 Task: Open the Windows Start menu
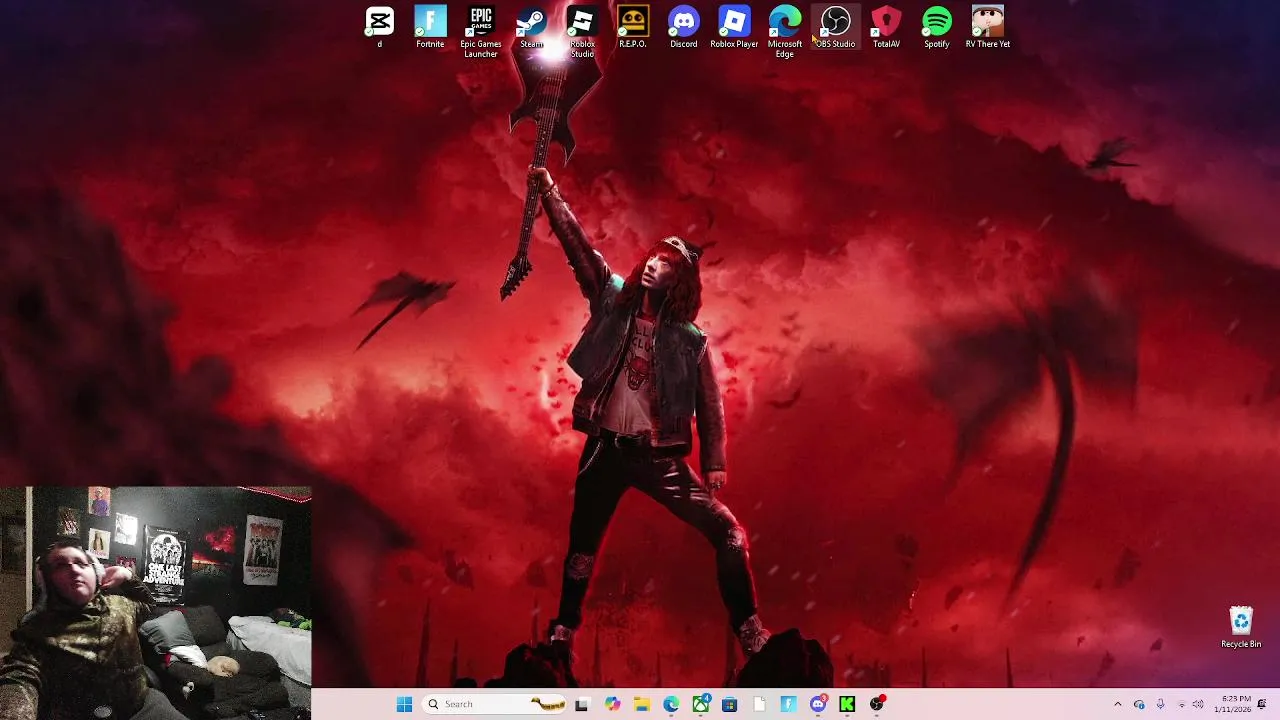404,704
